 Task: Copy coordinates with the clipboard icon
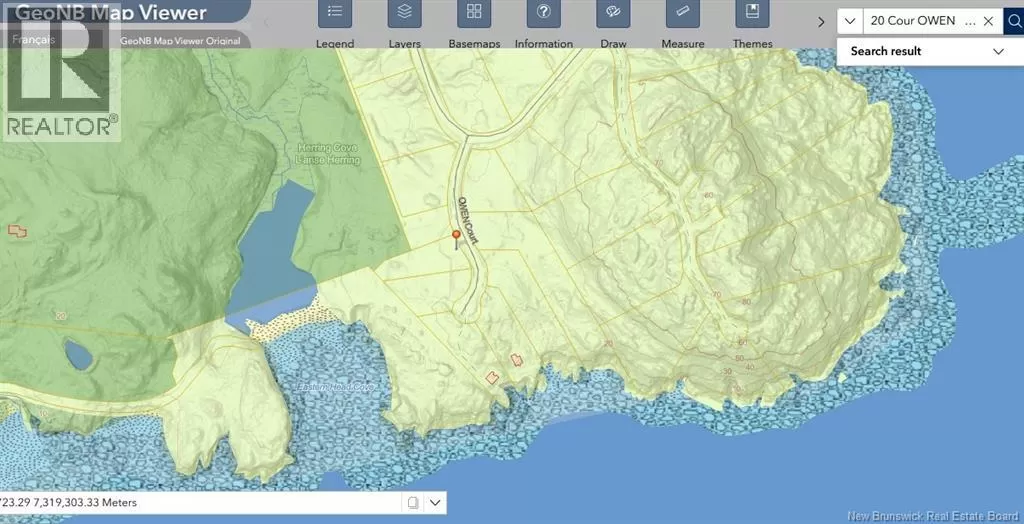coord(412,502)
